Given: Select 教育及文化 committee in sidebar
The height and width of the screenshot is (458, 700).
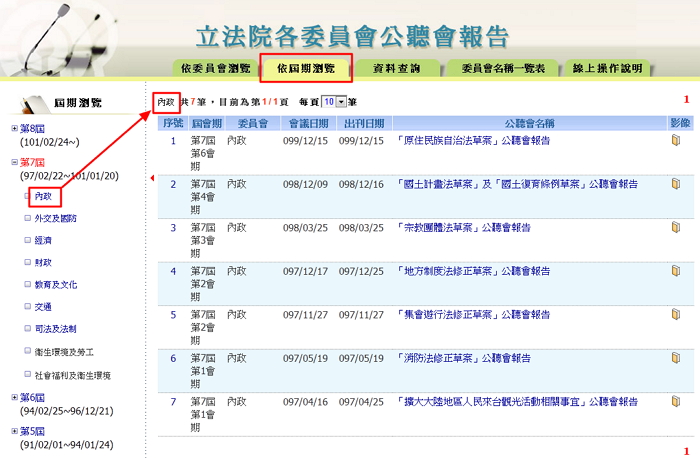Looking at the screenshot, I should click(56, 284).
